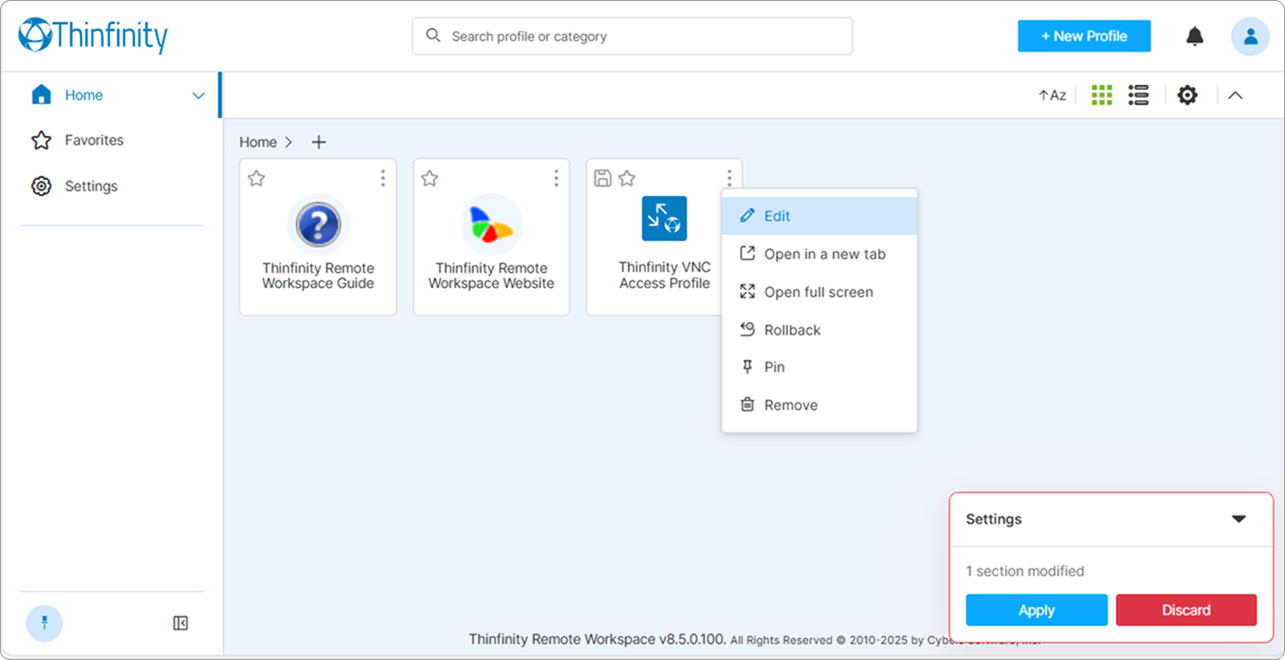Select Open in a new tab
The width and height of the screenshot is (1285, 660).
click(x=819, y=254)
